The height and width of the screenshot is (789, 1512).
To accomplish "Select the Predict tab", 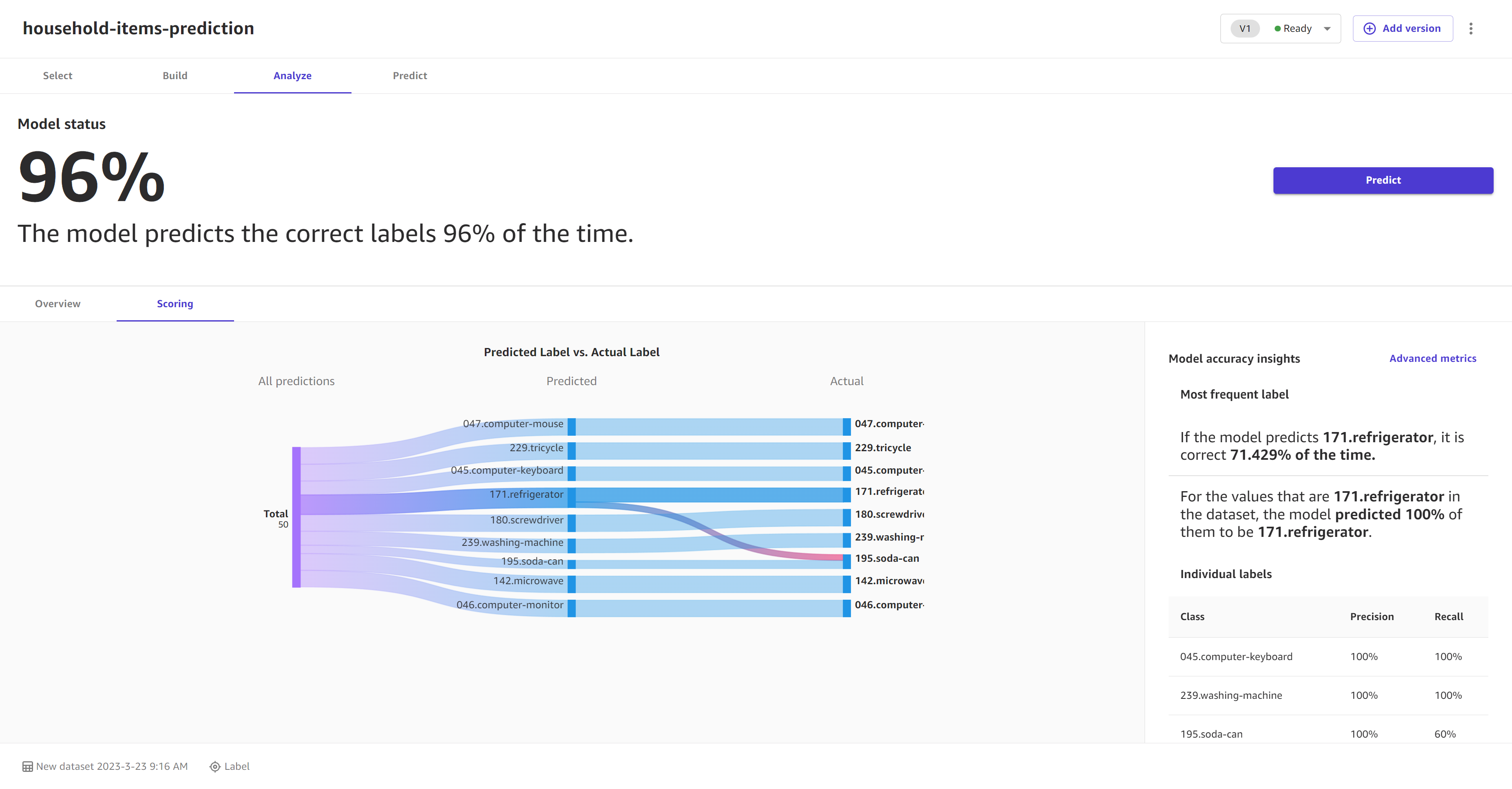I will [x=410, y=75].
